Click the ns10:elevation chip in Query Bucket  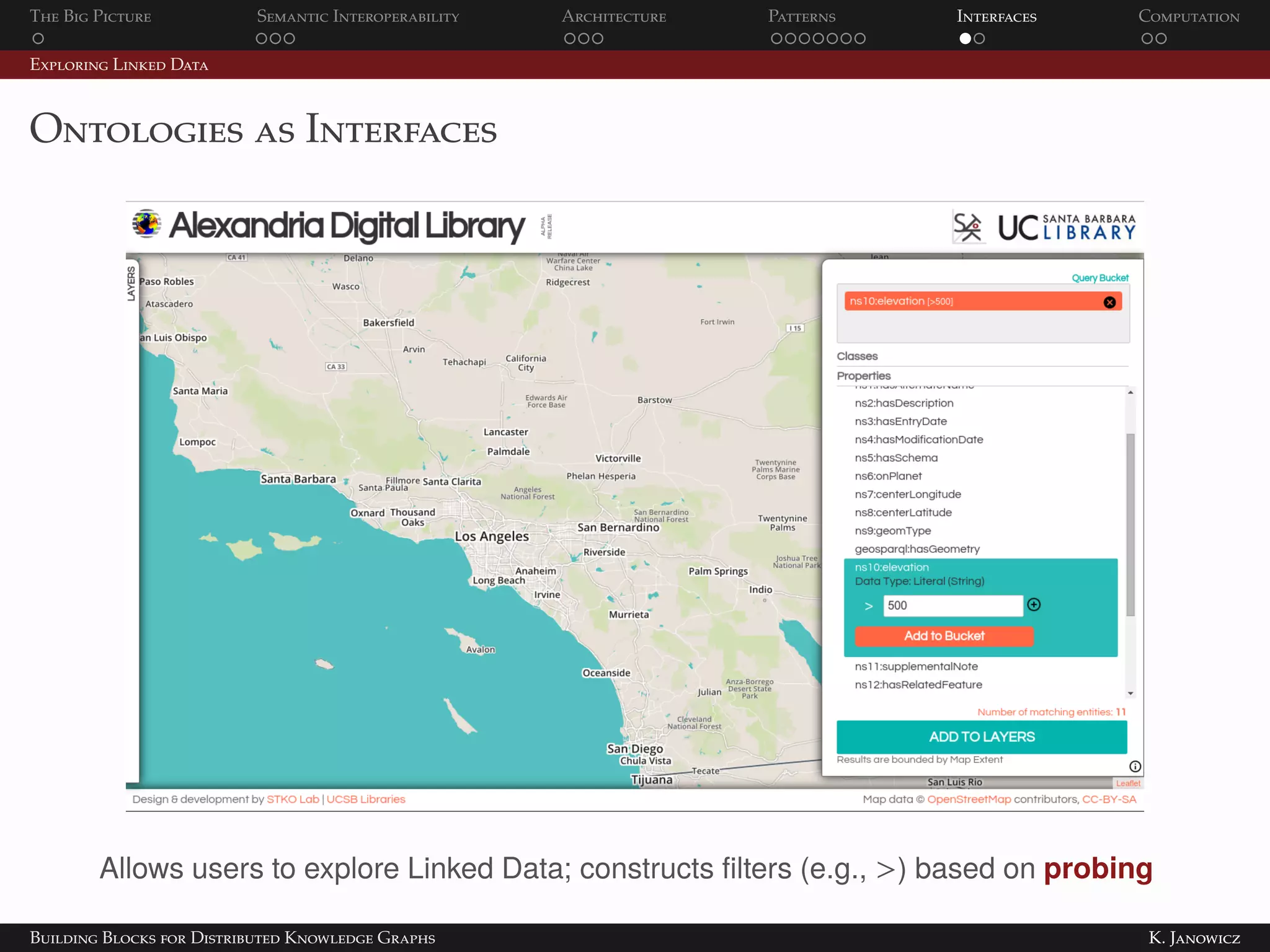[x=983, y=301]
